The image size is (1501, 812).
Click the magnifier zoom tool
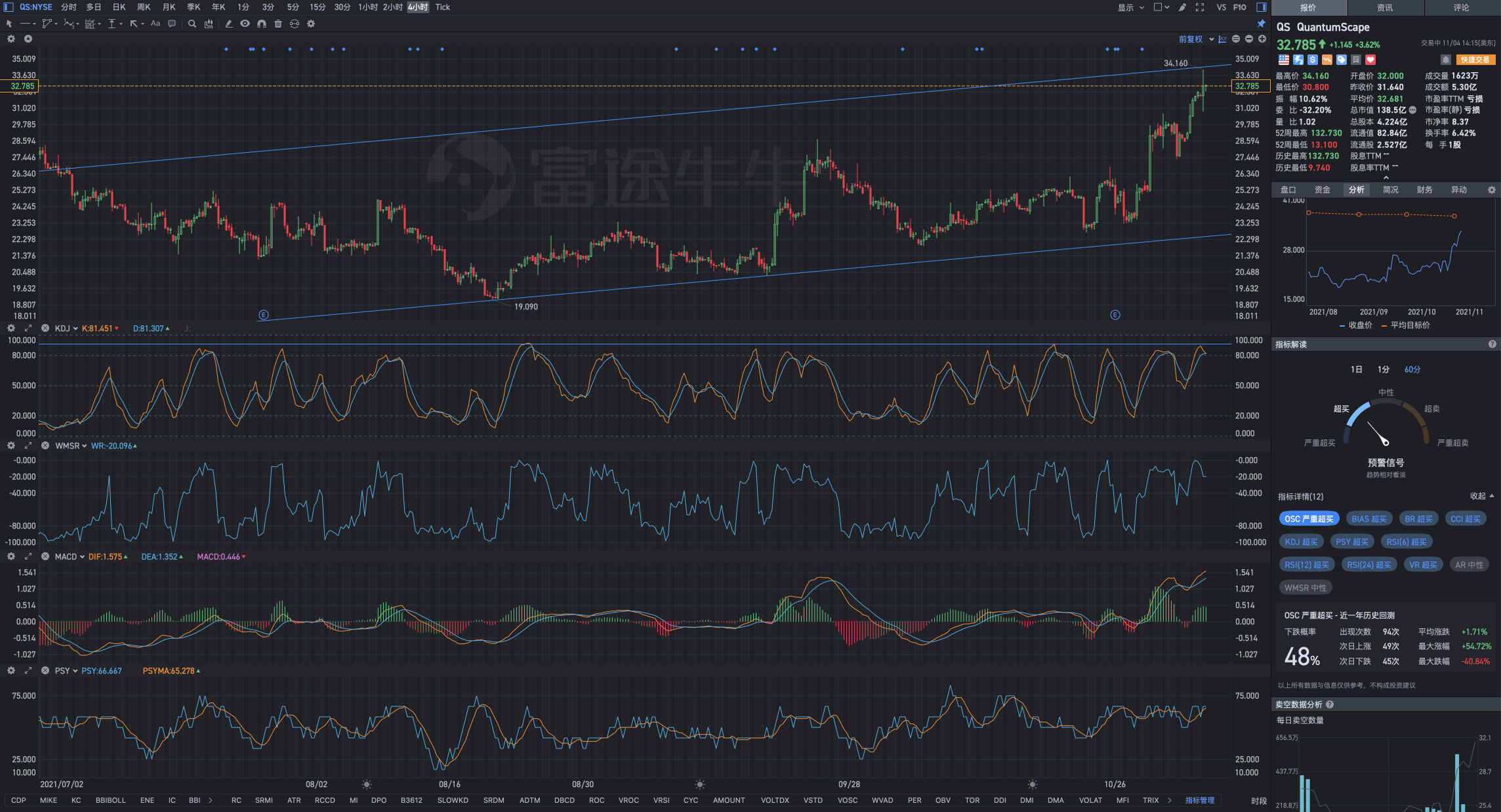click(x=192, y=24)
